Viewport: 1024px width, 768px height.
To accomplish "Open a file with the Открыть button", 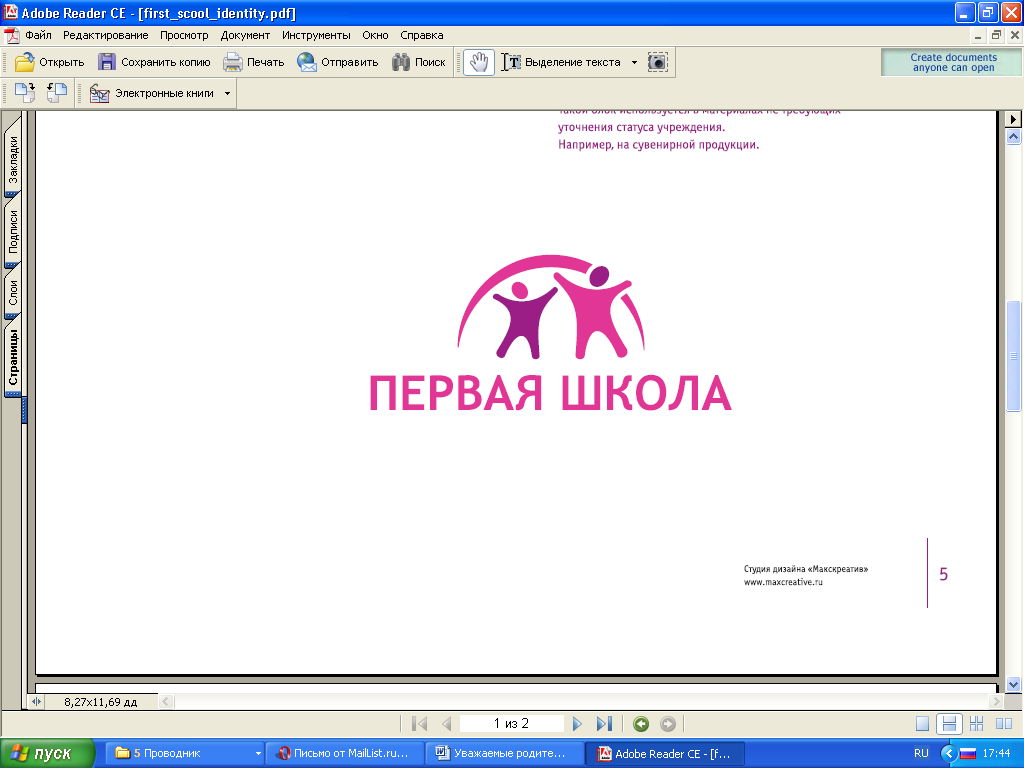I will tap(50, 62).
